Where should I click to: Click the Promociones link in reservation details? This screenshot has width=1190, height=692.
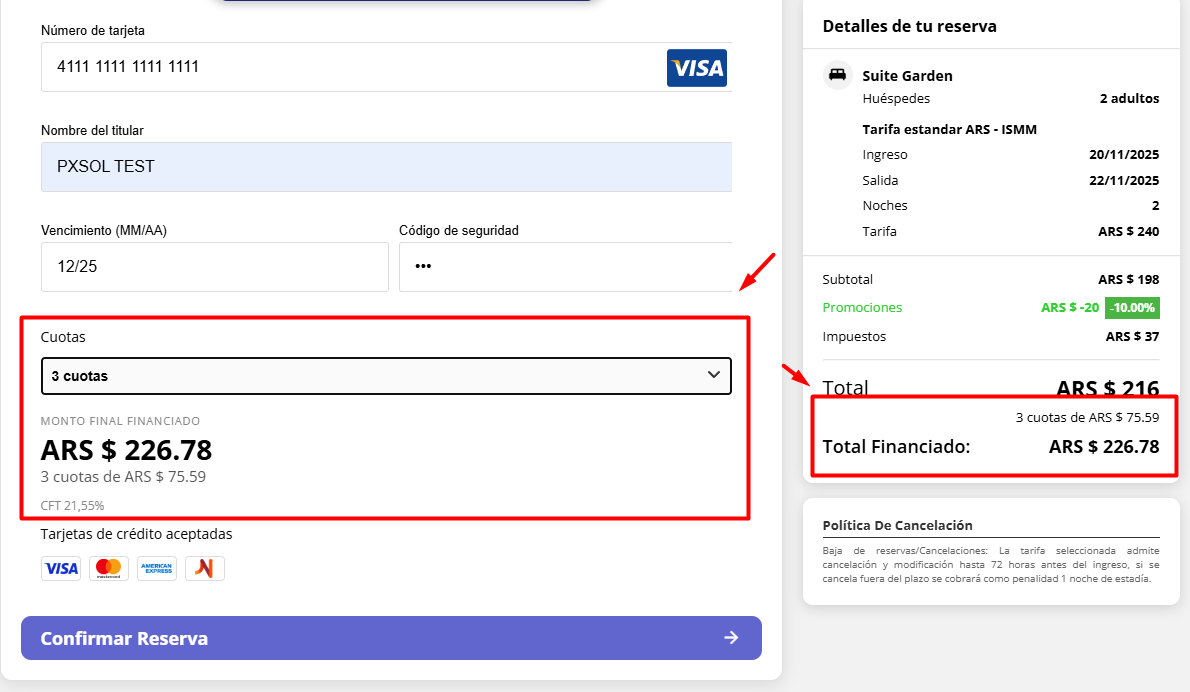click(x=862, y=308)
